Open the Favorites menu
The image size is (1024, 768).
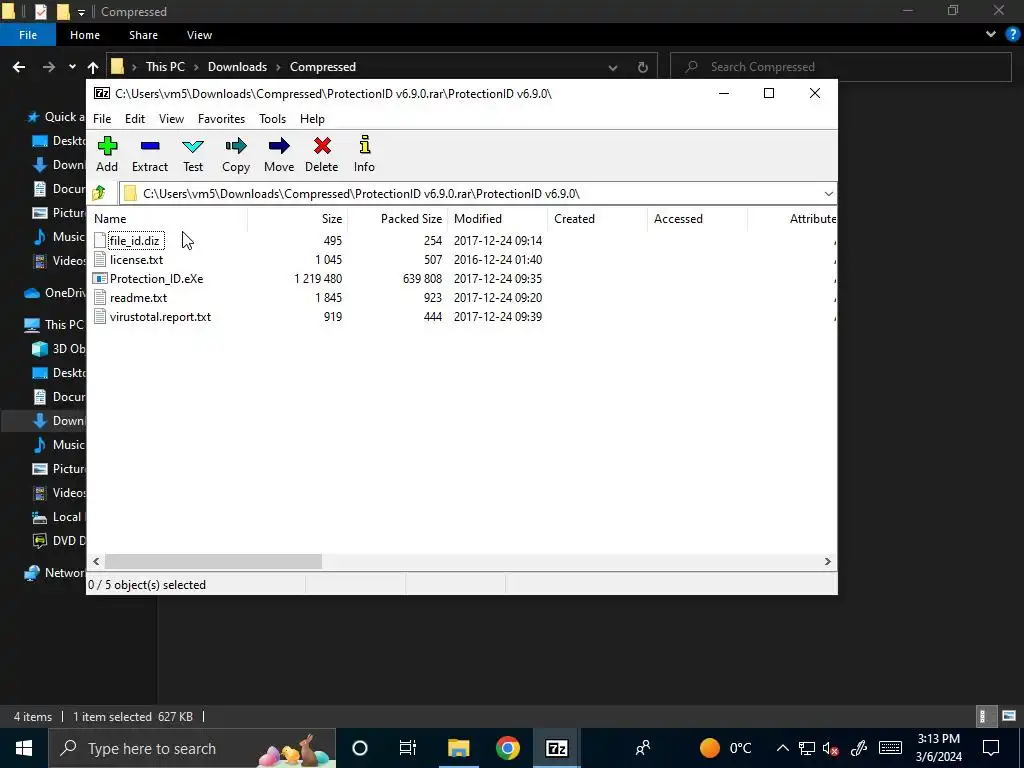[x=221, y=119]
